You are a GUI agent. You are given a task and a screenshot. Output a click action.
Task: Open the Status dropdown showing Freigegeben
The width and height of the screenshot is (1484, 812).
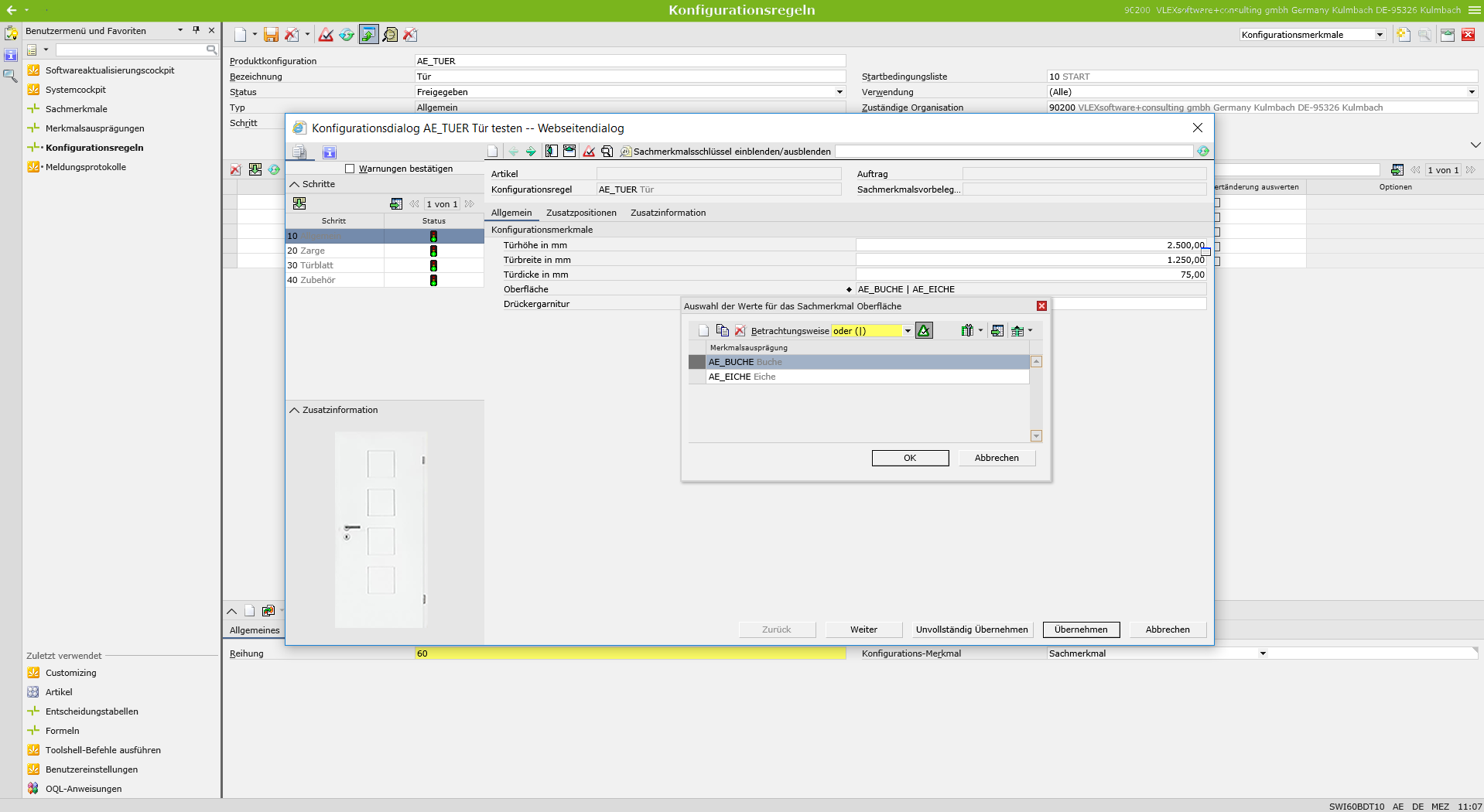pyautogui.click(x=839, y=92)
